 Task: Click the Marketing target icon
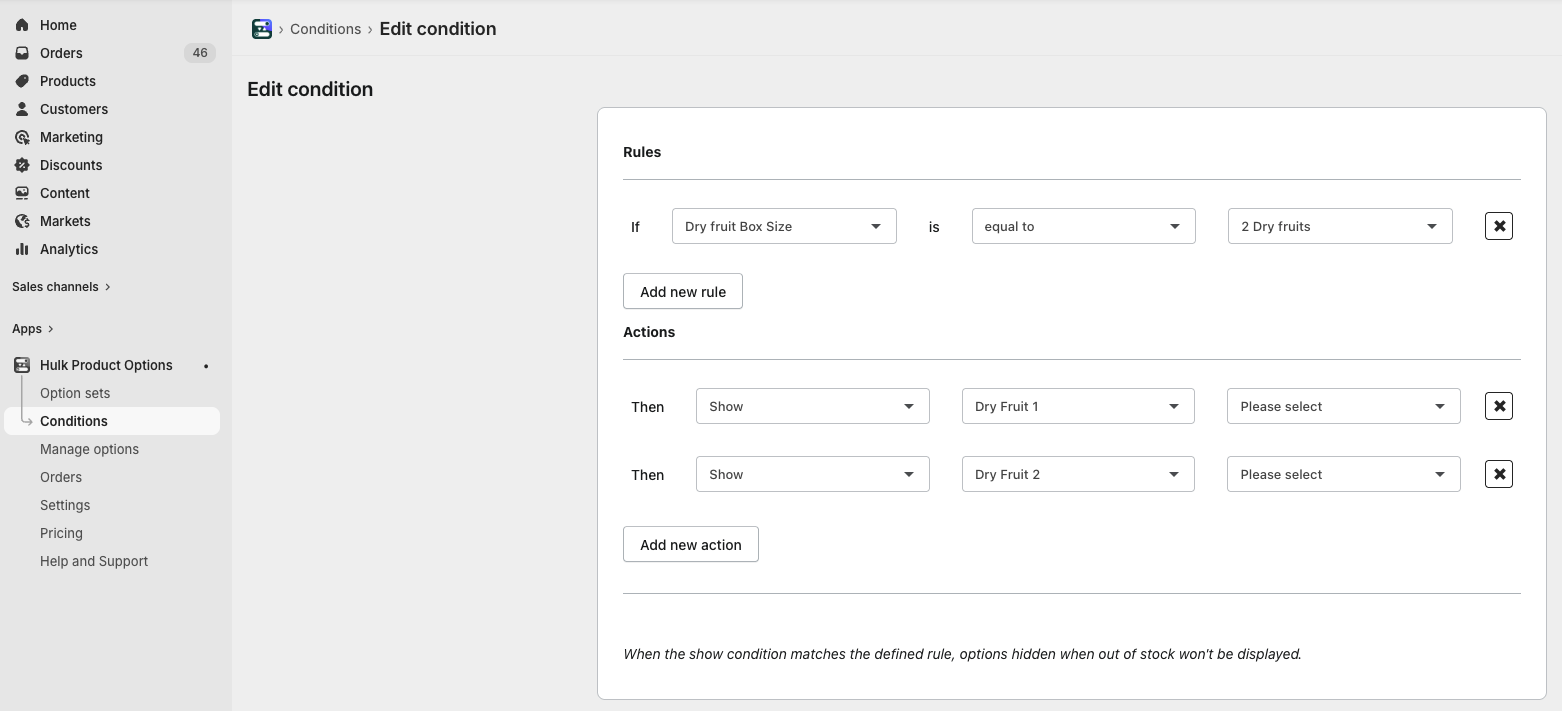coord(22,137)
